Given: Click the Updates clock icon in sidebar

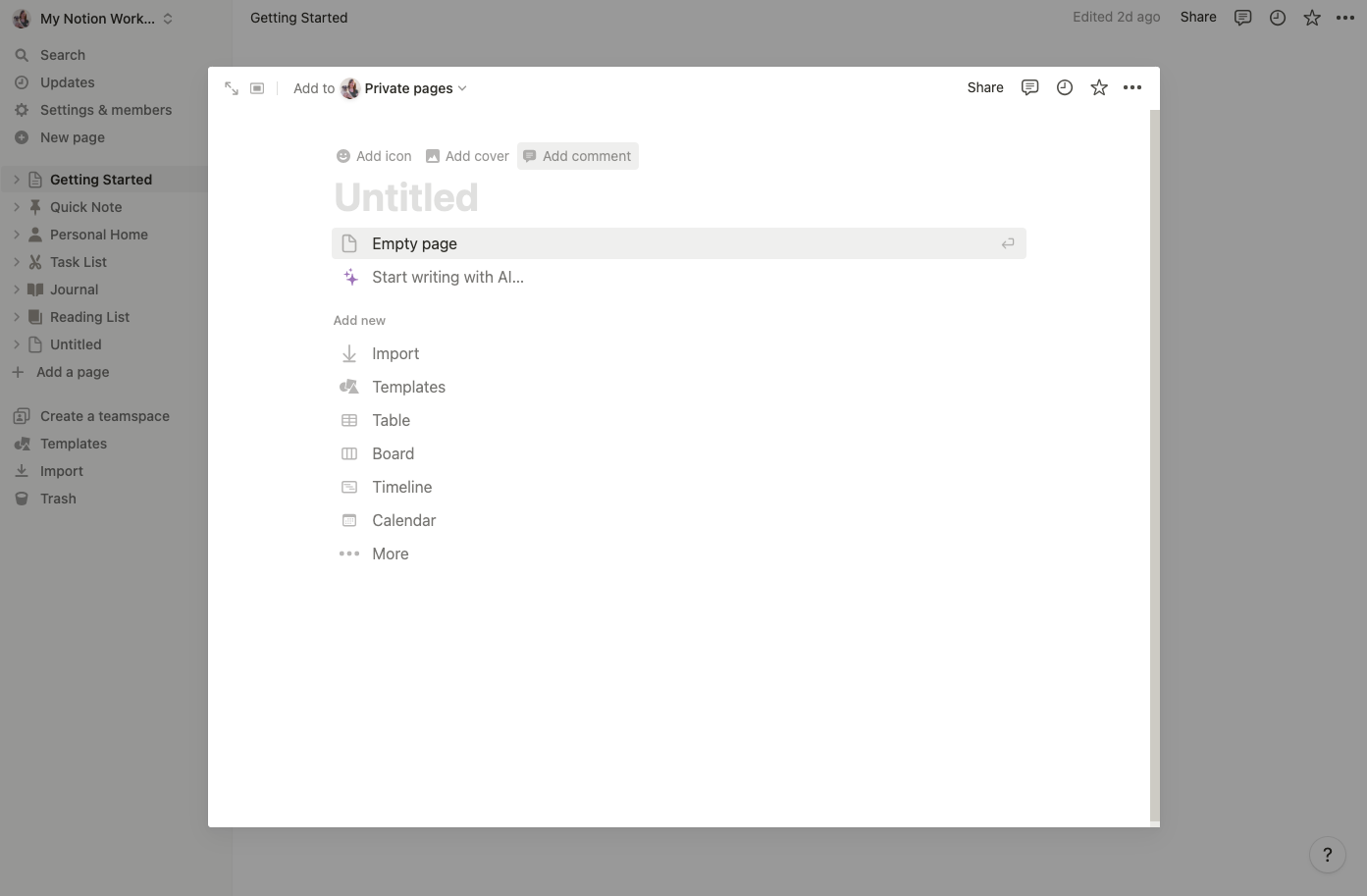Looking at the screenshot, I should pyautogui.click(x=22, y=82).
